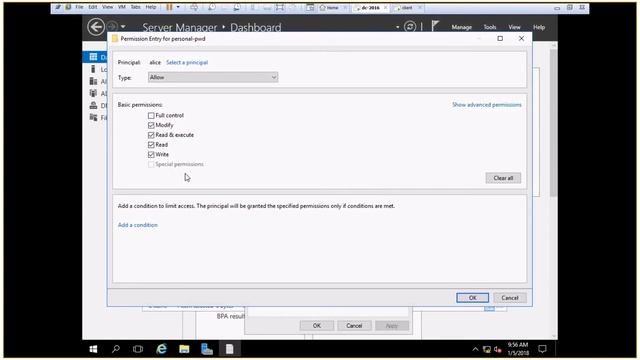Toggle the Read & execute checkbox
The width and height of the screenshot is (640, 360).
[151, 135]
